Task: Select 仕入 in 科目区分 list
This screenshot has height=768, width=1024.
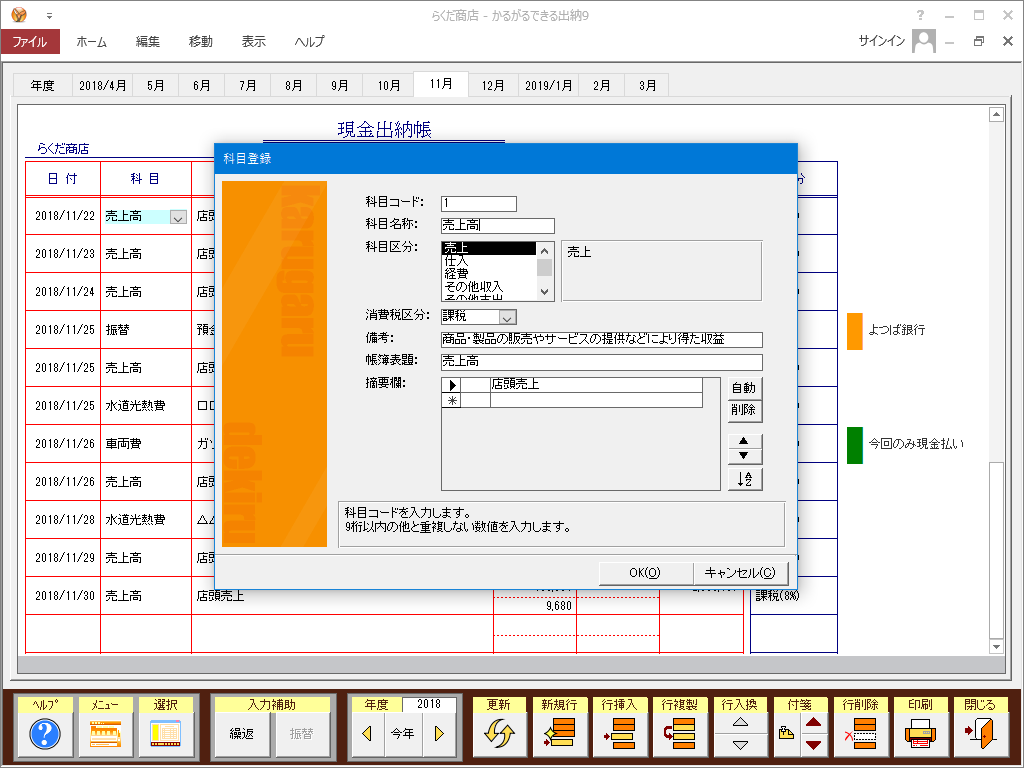Action: coord(488,261)
